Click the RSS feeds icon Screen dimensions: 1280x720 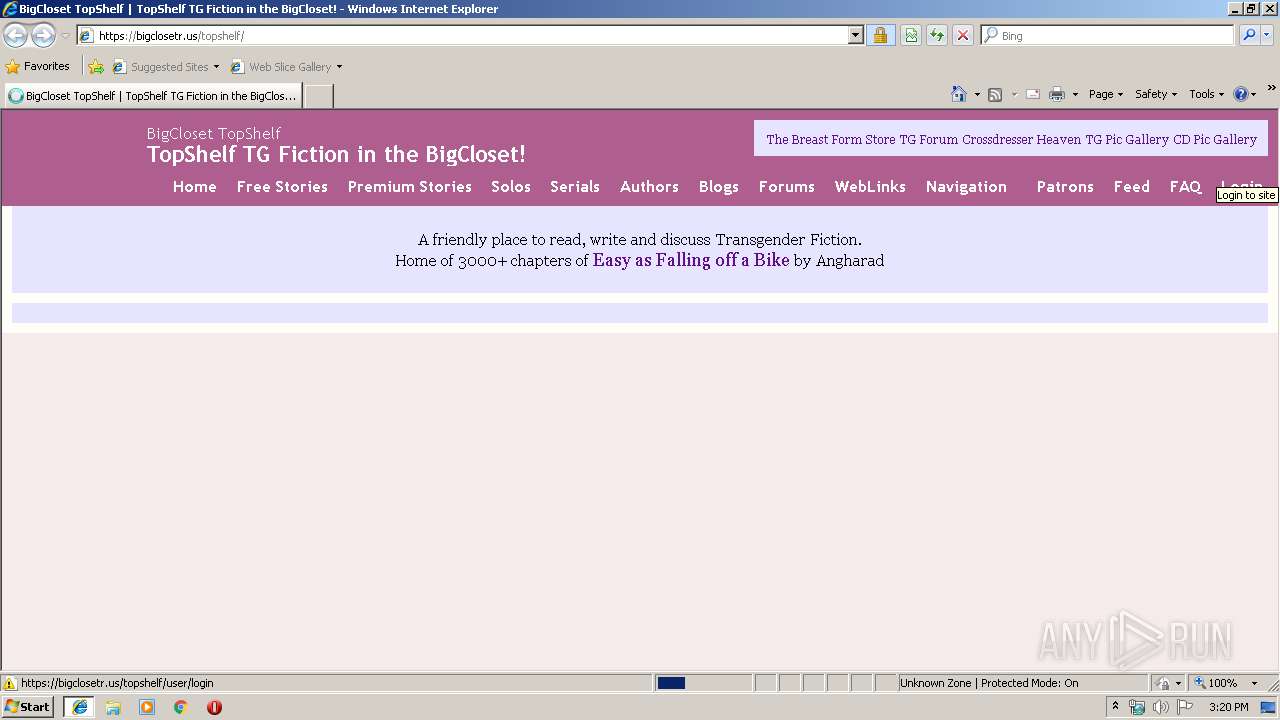(995, 94)
